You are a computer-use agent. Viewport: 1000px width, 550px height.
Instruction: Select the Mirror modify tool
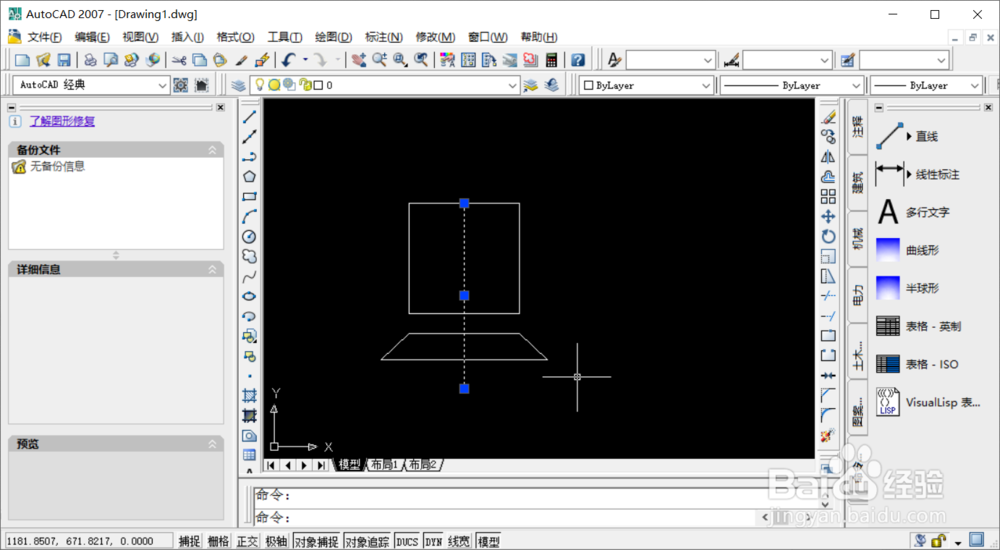[828, 156]
